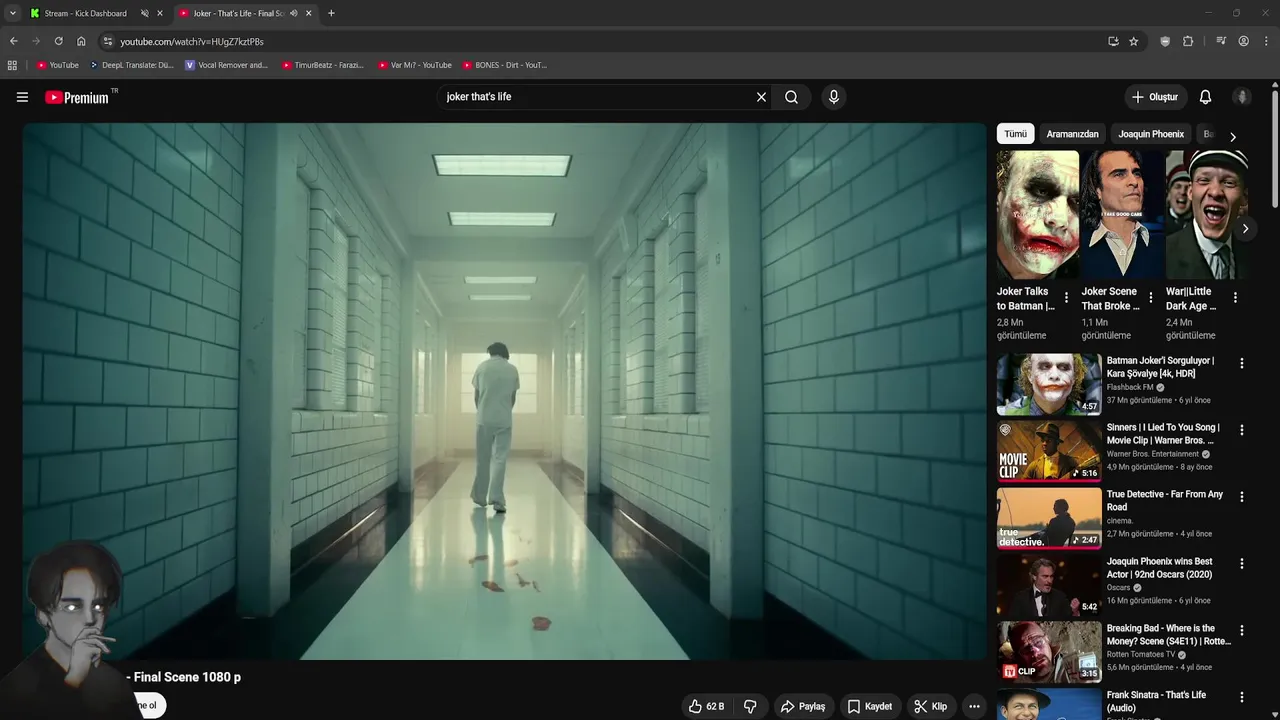Open options for True Detective video
Image resolution: width=1280 pixels, height=720 pixels.
click(x=1242, y=497)
